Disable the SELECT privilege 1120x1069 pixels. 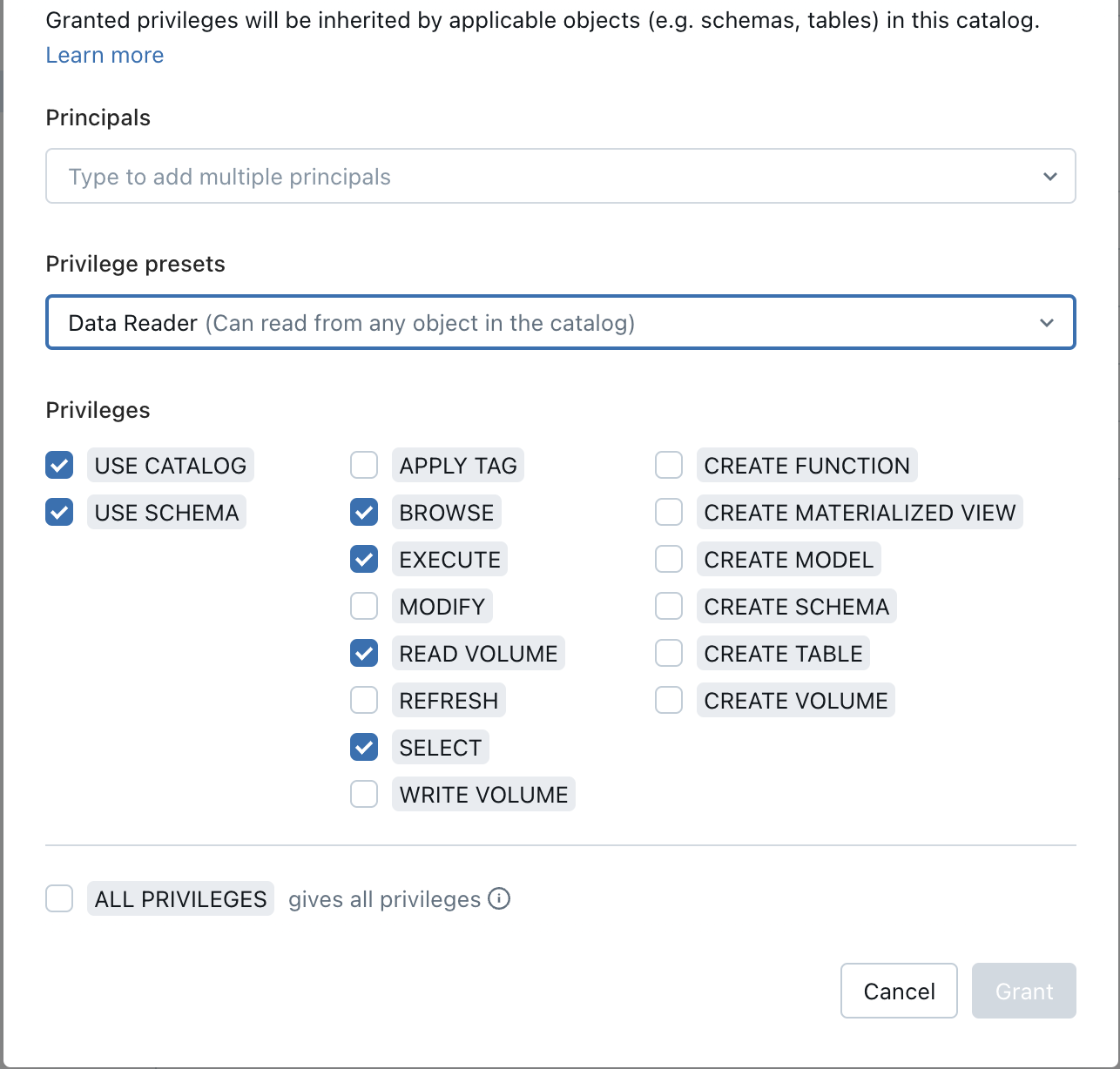click(x=363, y=747)
